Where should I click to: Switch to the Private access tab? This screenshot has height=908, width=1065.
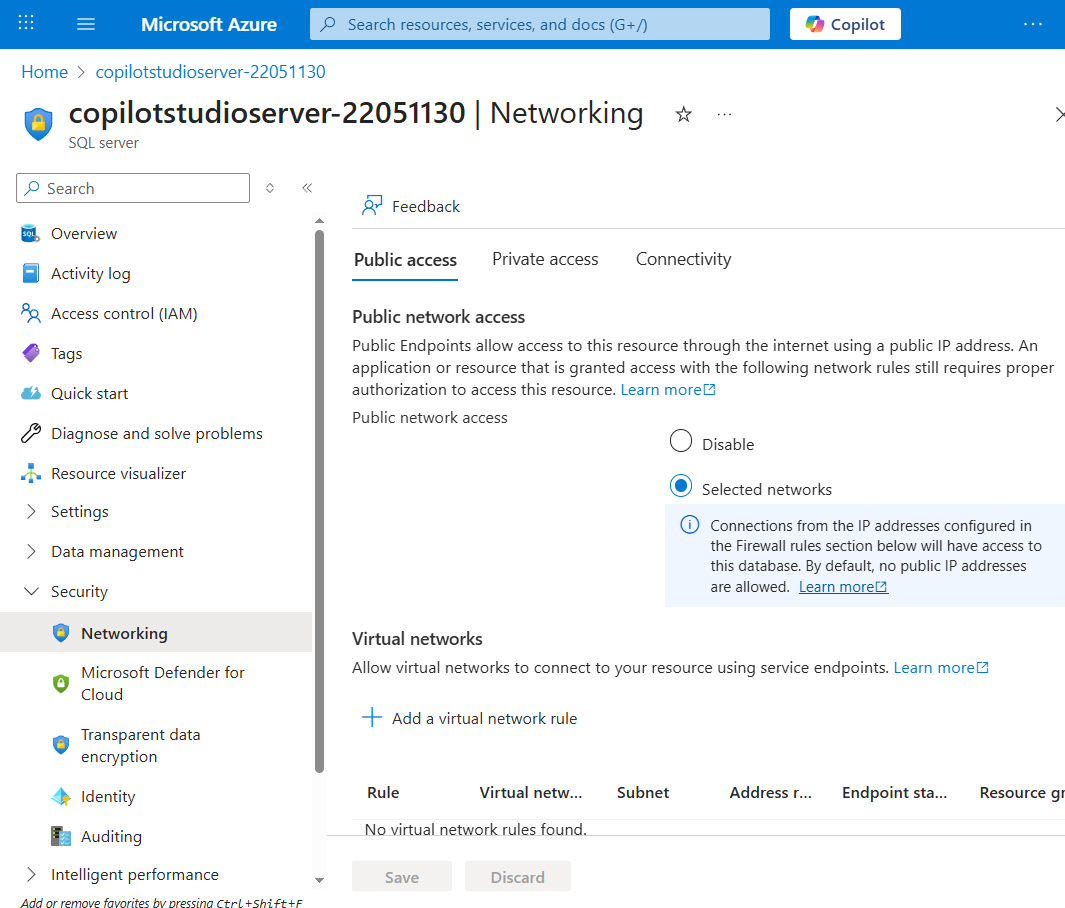545,259
